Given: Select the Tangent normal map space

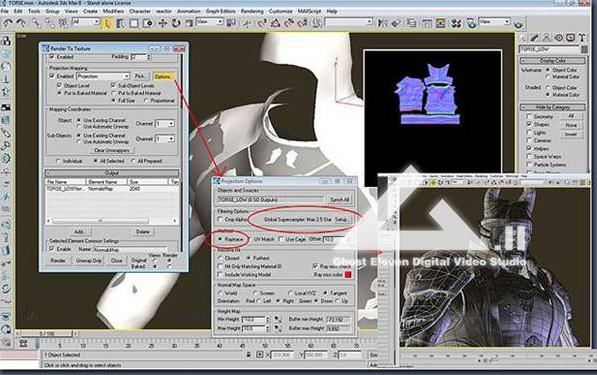Looking at the screenshot, I should click(325, 293).
